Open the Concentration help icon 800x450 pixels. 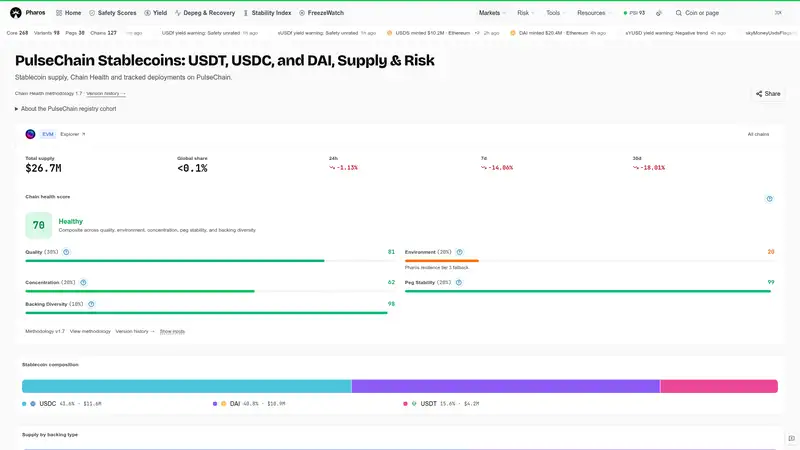point(83,283)
